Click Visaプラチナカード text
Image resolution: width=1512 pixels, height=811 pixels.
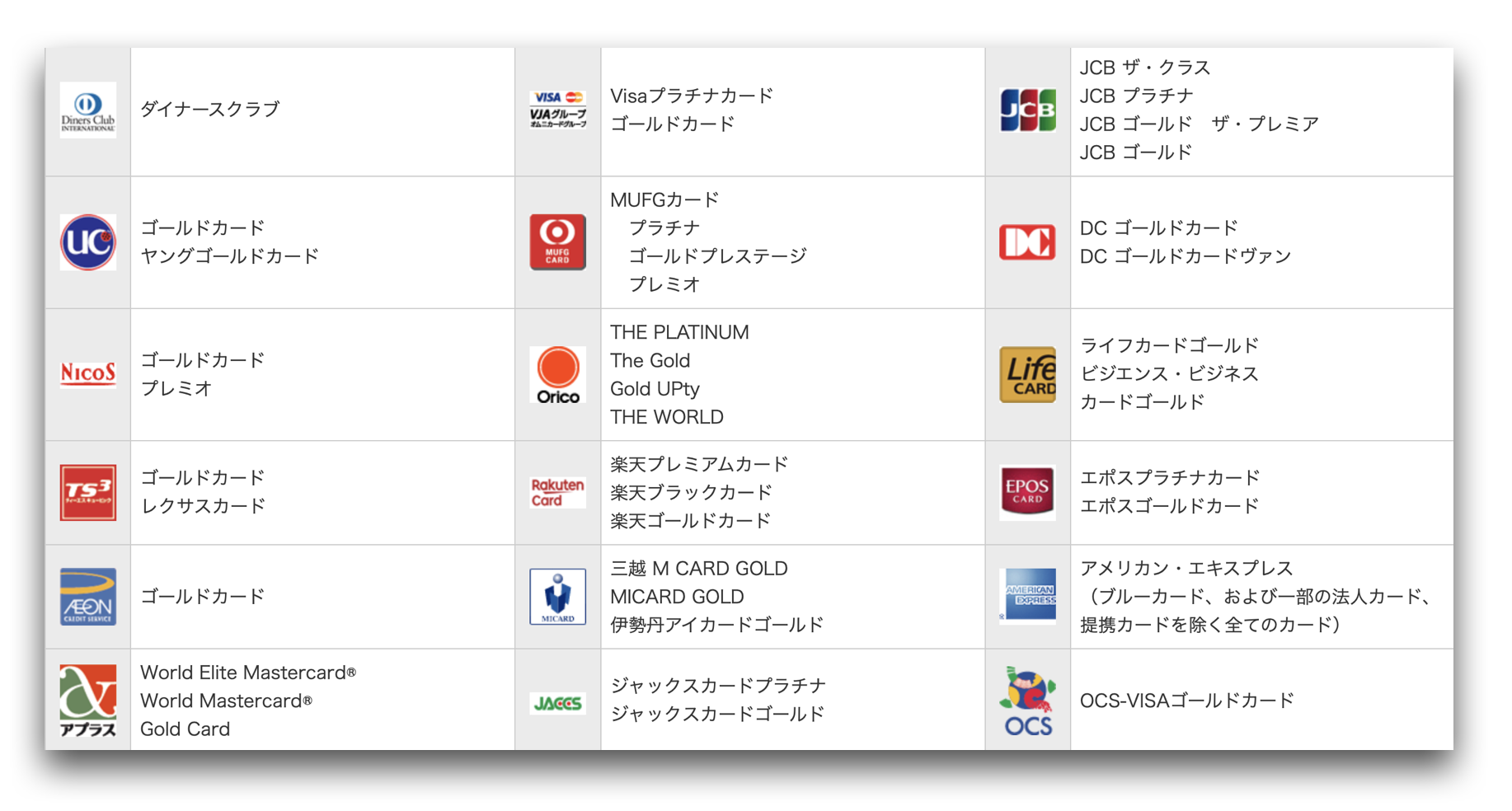(692, 96)
